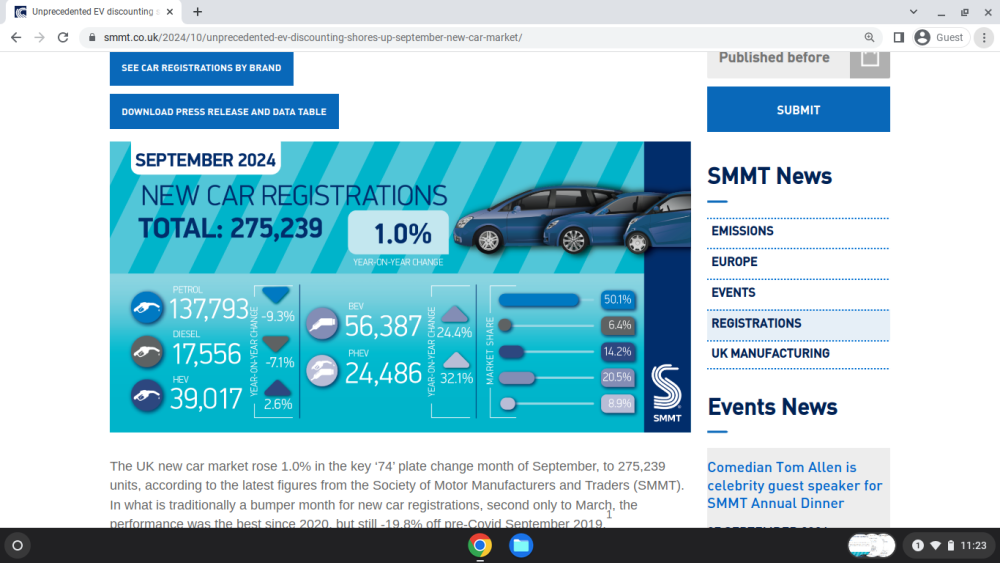Open Comedian Tom Allen article link
1000x563 pixels.
[x=795, y=485]
